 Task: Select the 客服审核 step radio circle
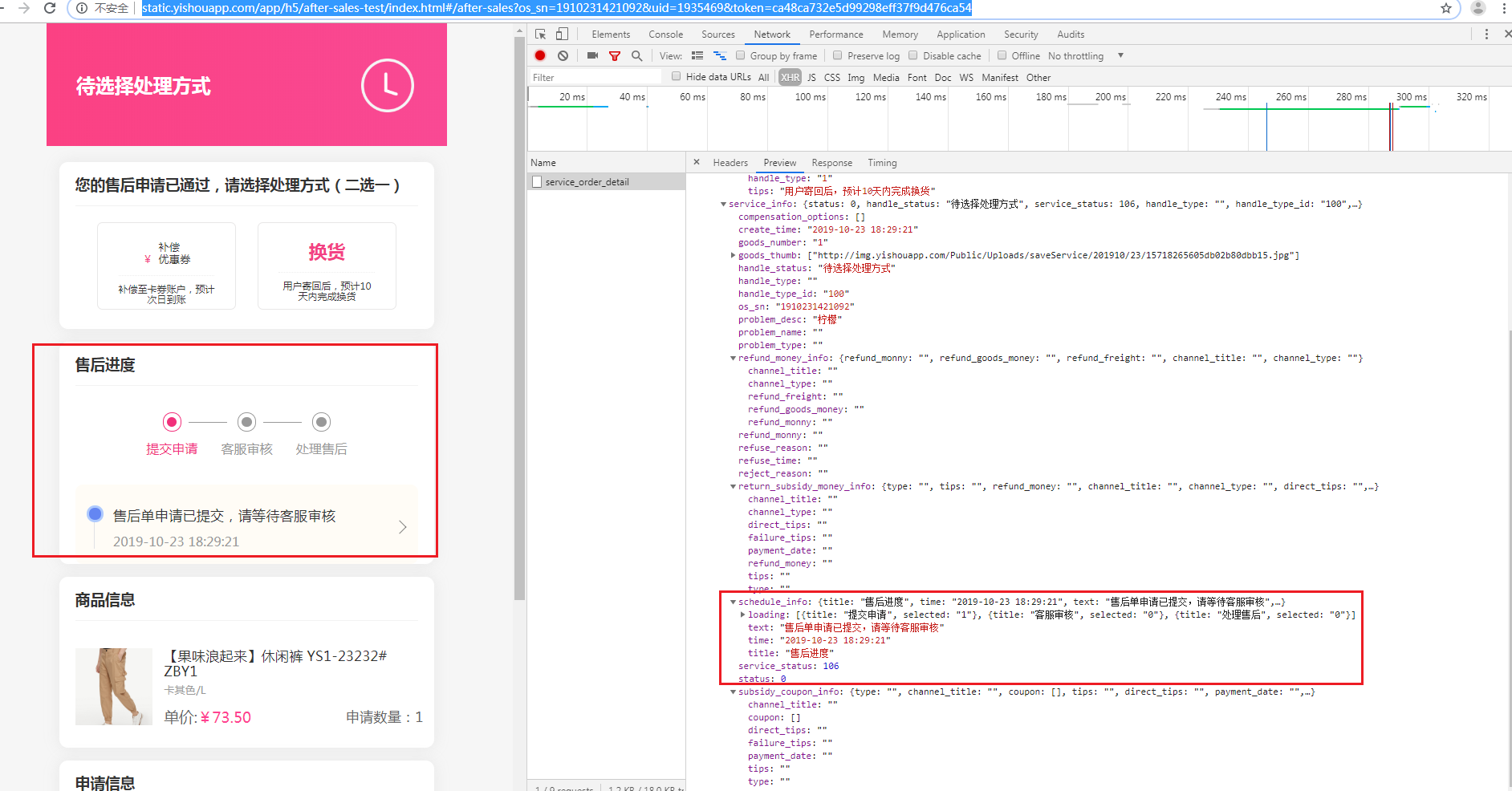click(x=247, y=422)
